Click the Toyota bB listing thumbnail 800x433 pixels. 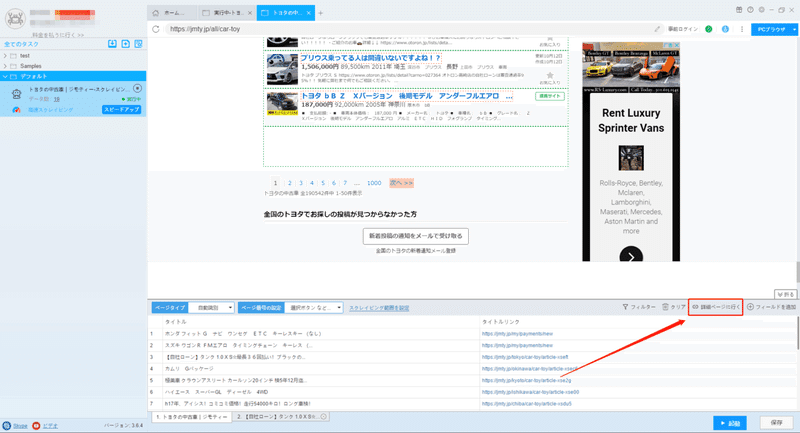(282, 104)
